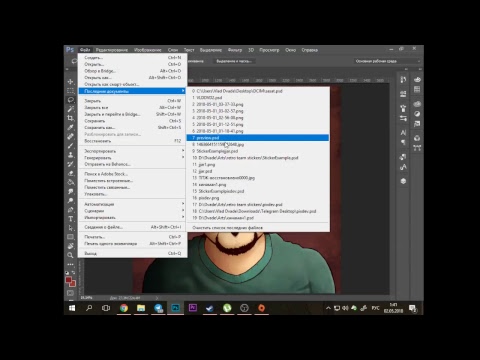Choose Обзор в Bridge... menu entry
This screenshot has height=360, width=480.
click(x=132, y=71)
